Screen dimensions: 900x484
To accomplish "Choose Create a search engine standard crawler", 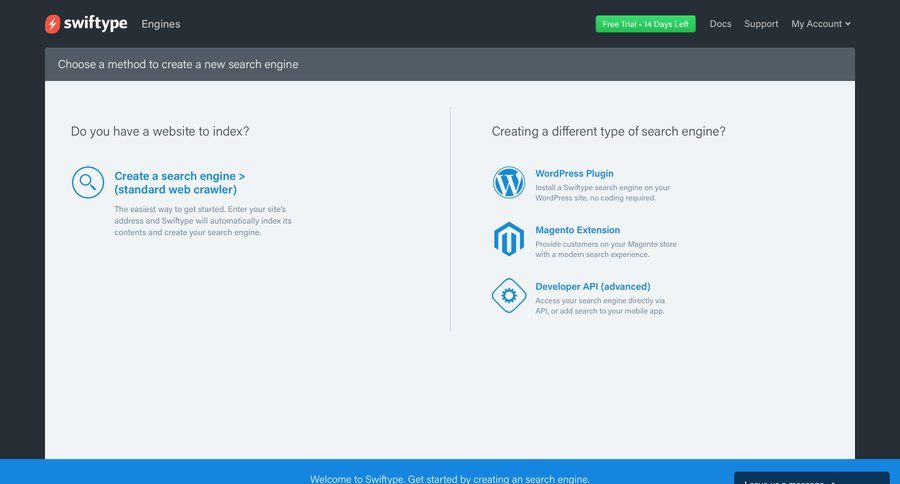I will pyautogui.click(x=180, y=183).
